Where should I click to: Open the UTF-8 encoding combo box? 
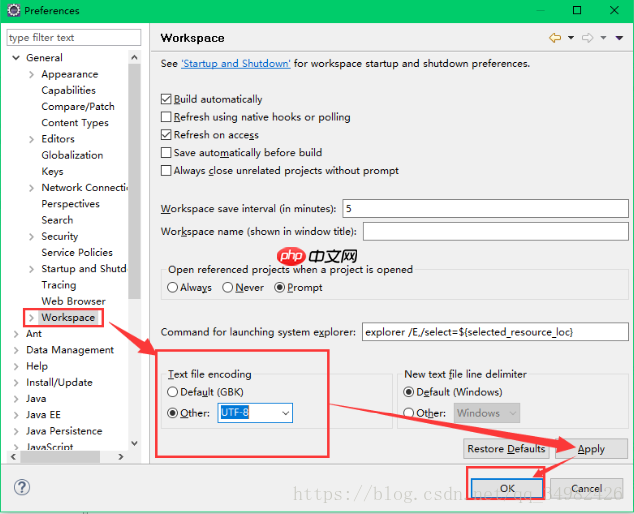[x=255, y=413]
